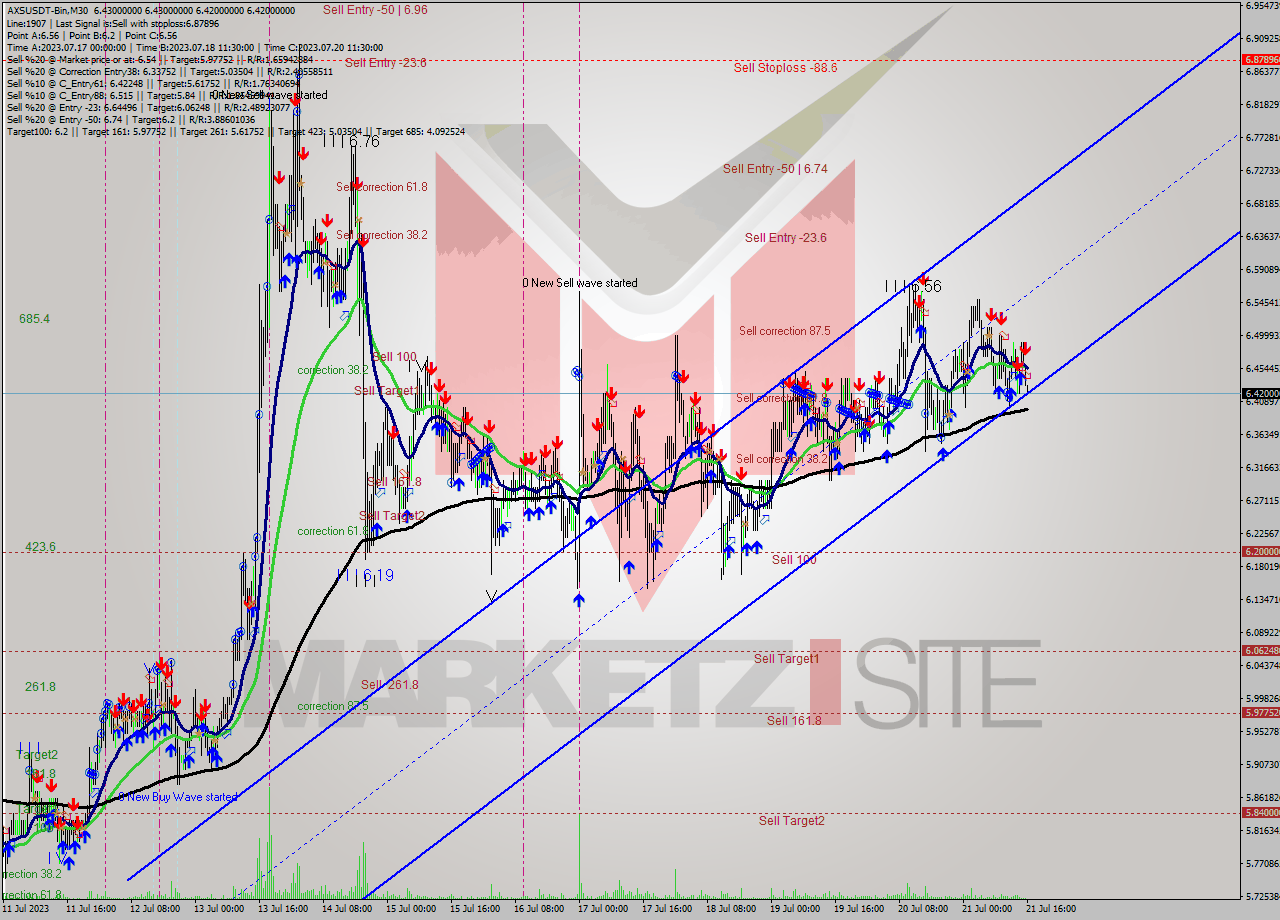Click the 6.5454 price axis tick
This screenshot has height=920, width=1280.
coord(1262,302)
